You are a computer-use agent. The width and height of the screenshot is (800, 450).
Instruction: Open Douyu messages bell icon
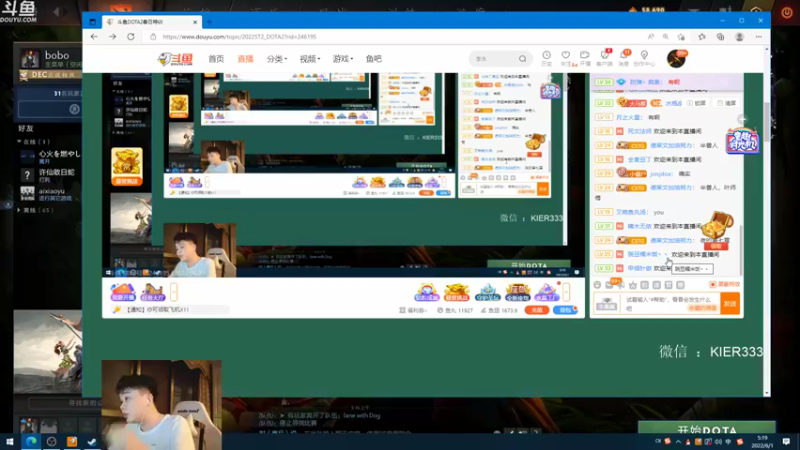click(x=624, y=58)
